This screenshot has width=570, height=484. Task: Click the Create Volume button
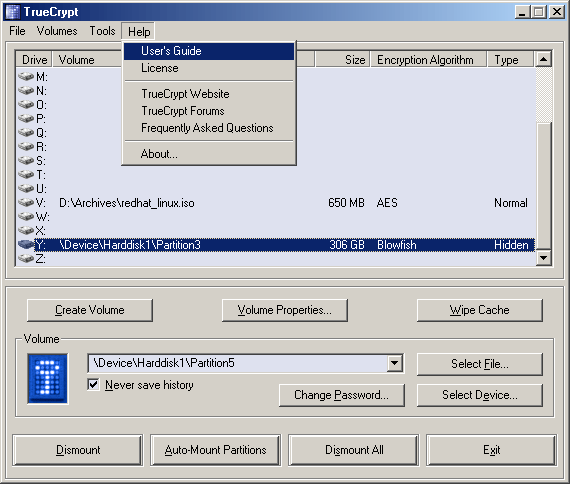pos(90,310)
